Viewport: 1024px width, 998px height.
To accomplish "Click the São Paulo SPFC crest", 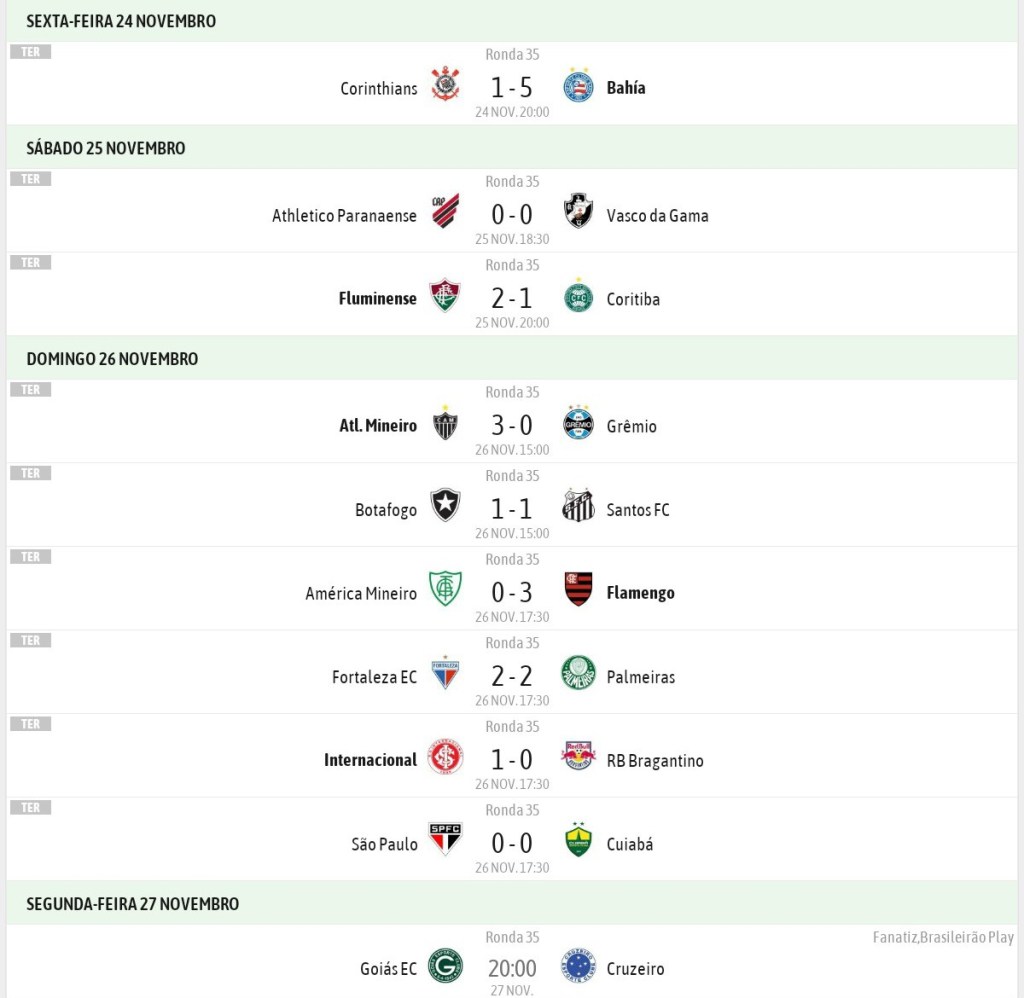I will click(x=445, y=840).
